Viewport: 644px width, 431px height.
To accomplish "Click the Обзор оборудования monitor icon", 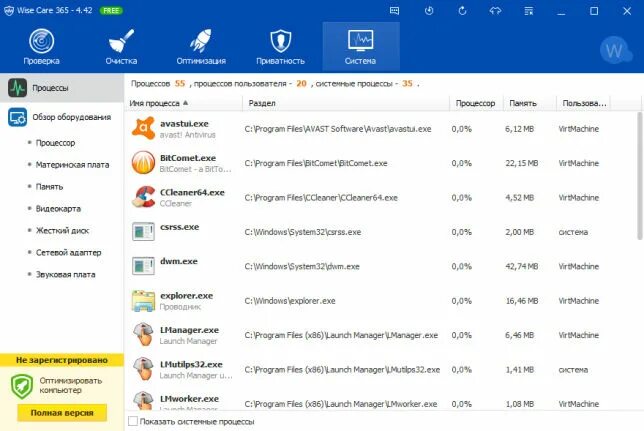I will point(17,117).
